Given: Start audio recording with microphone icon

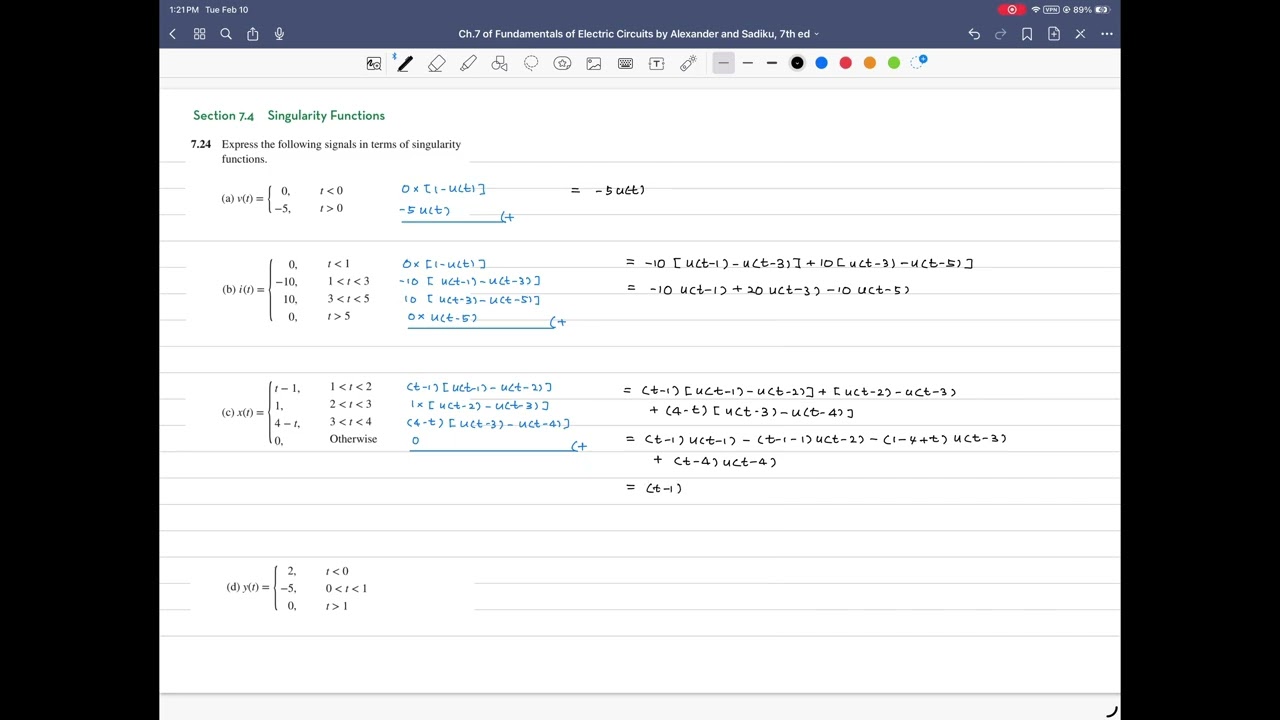Looking at the screenshot, I should pyautogui.click(x=279, y=34).
